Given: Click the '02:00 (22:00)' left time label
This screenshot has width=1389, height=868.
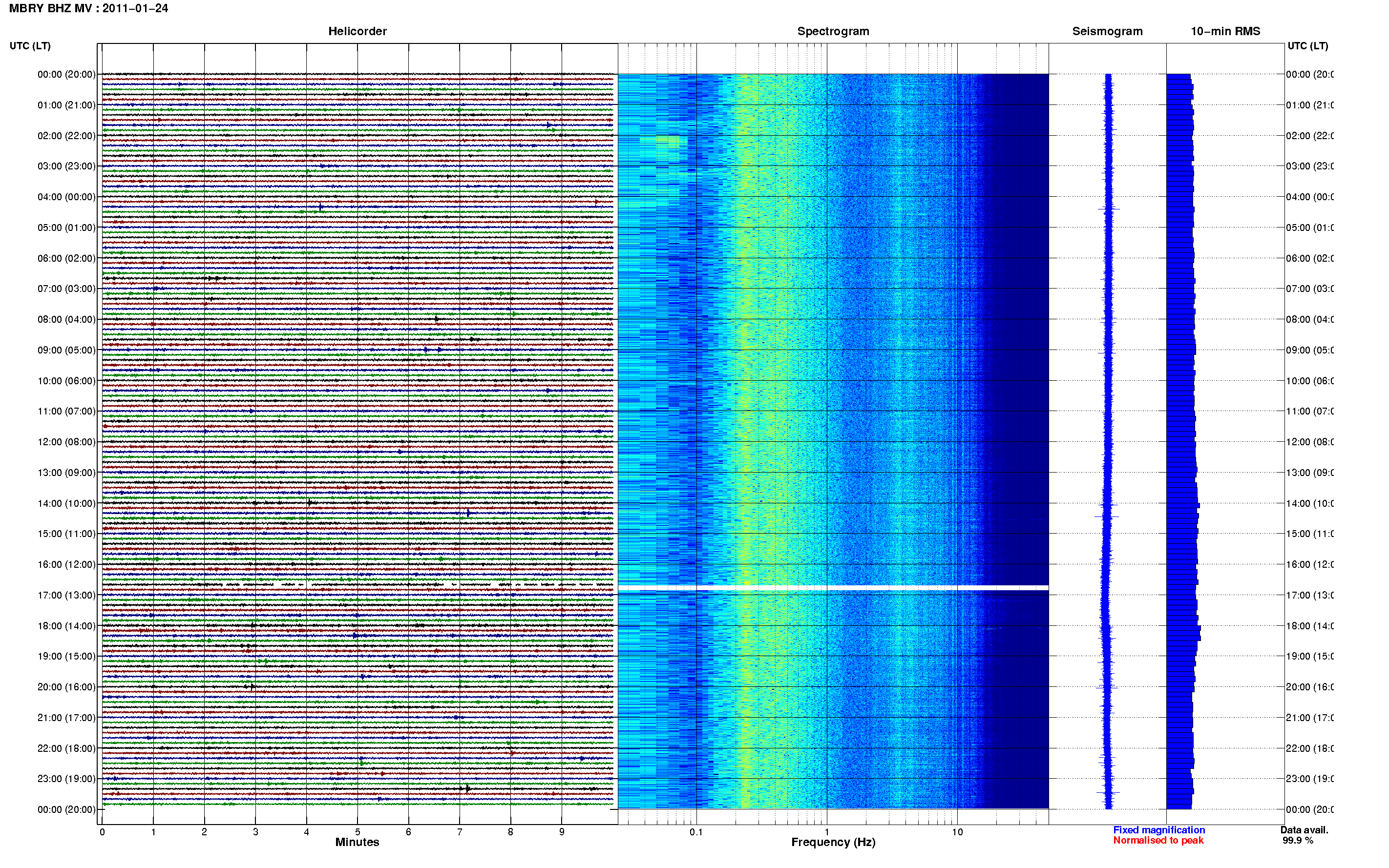Looking at the screenshot, I should click(x=66, y=136).
